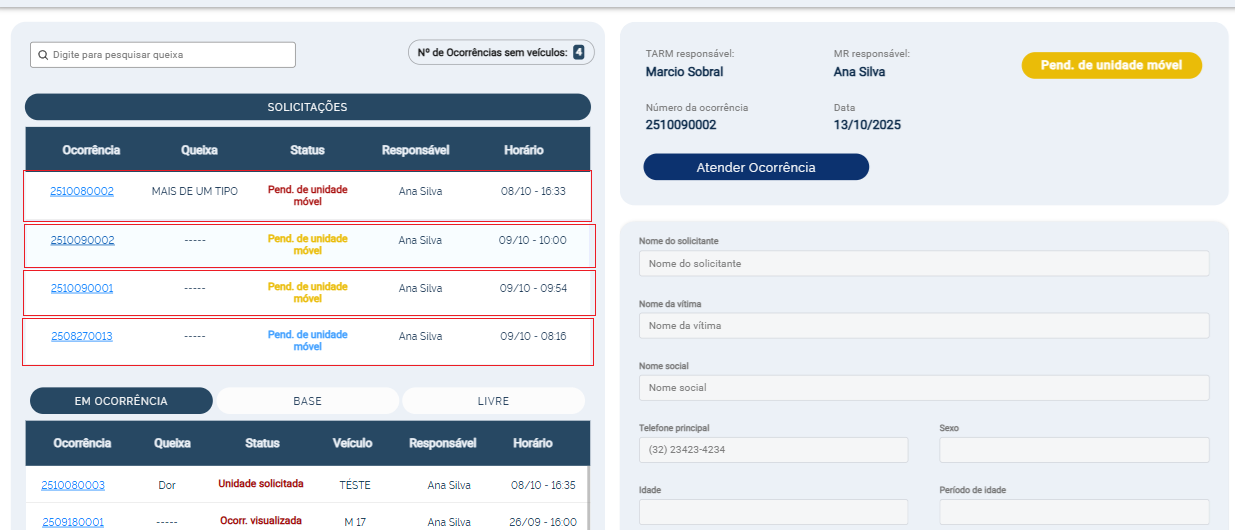Open occurrence link 2508270013

point(82,336)
